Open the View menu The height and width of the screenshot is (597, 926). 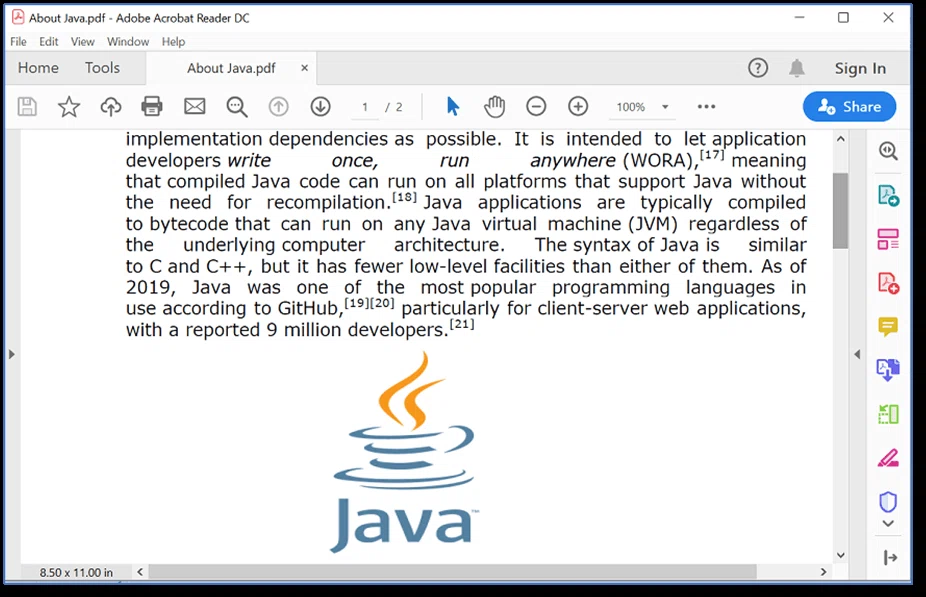83,42
